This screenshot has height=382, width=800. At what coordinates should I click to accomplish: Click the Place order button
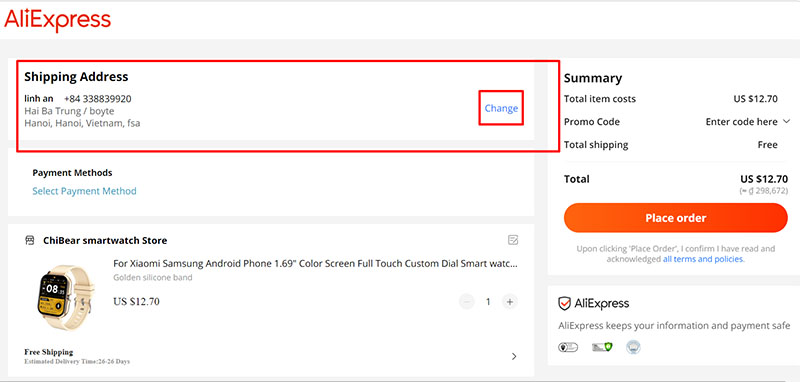pyautogui.click(x=676, y=218)
